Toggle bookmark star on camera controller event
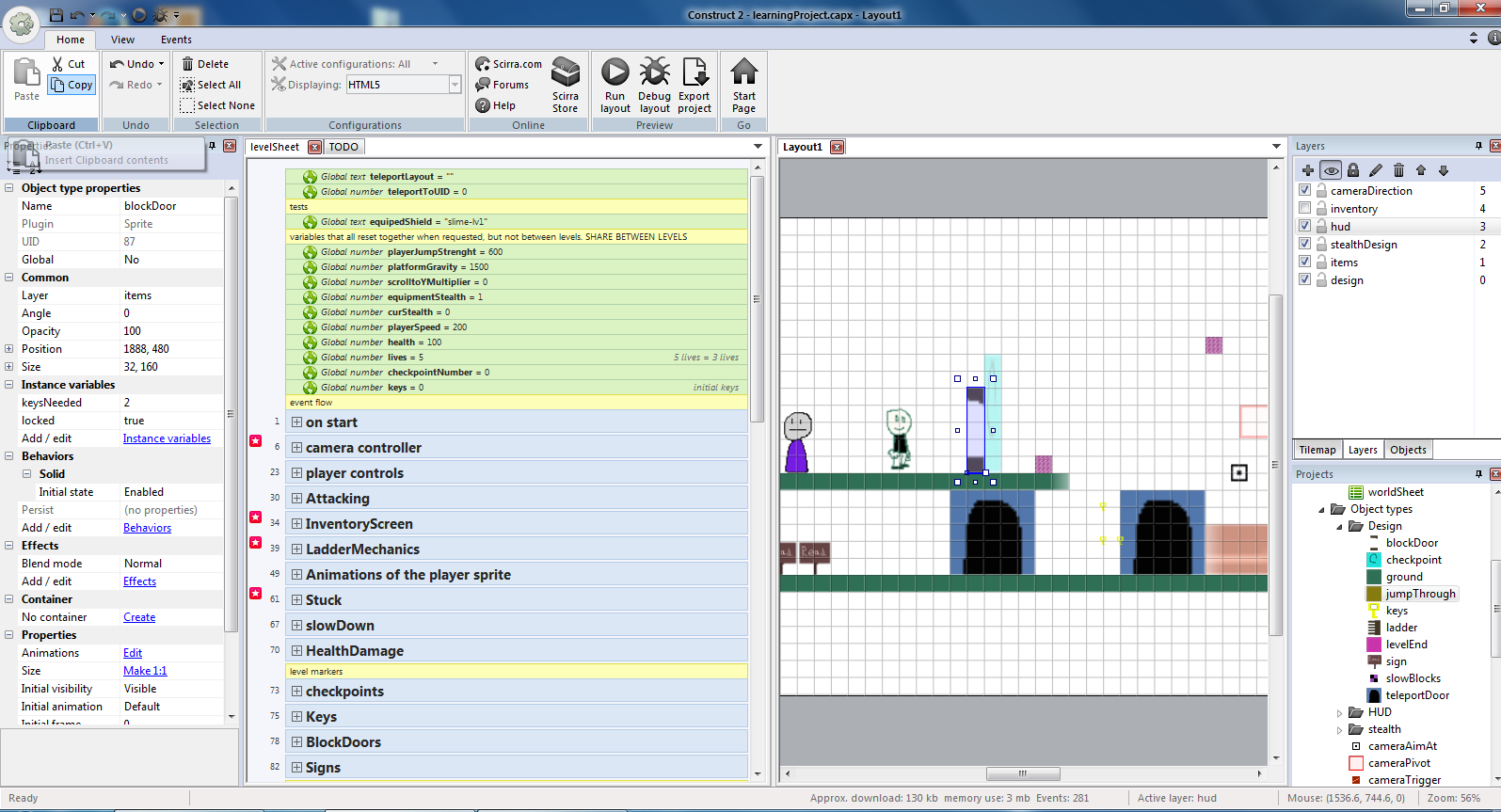 click(x=255, y=440)
